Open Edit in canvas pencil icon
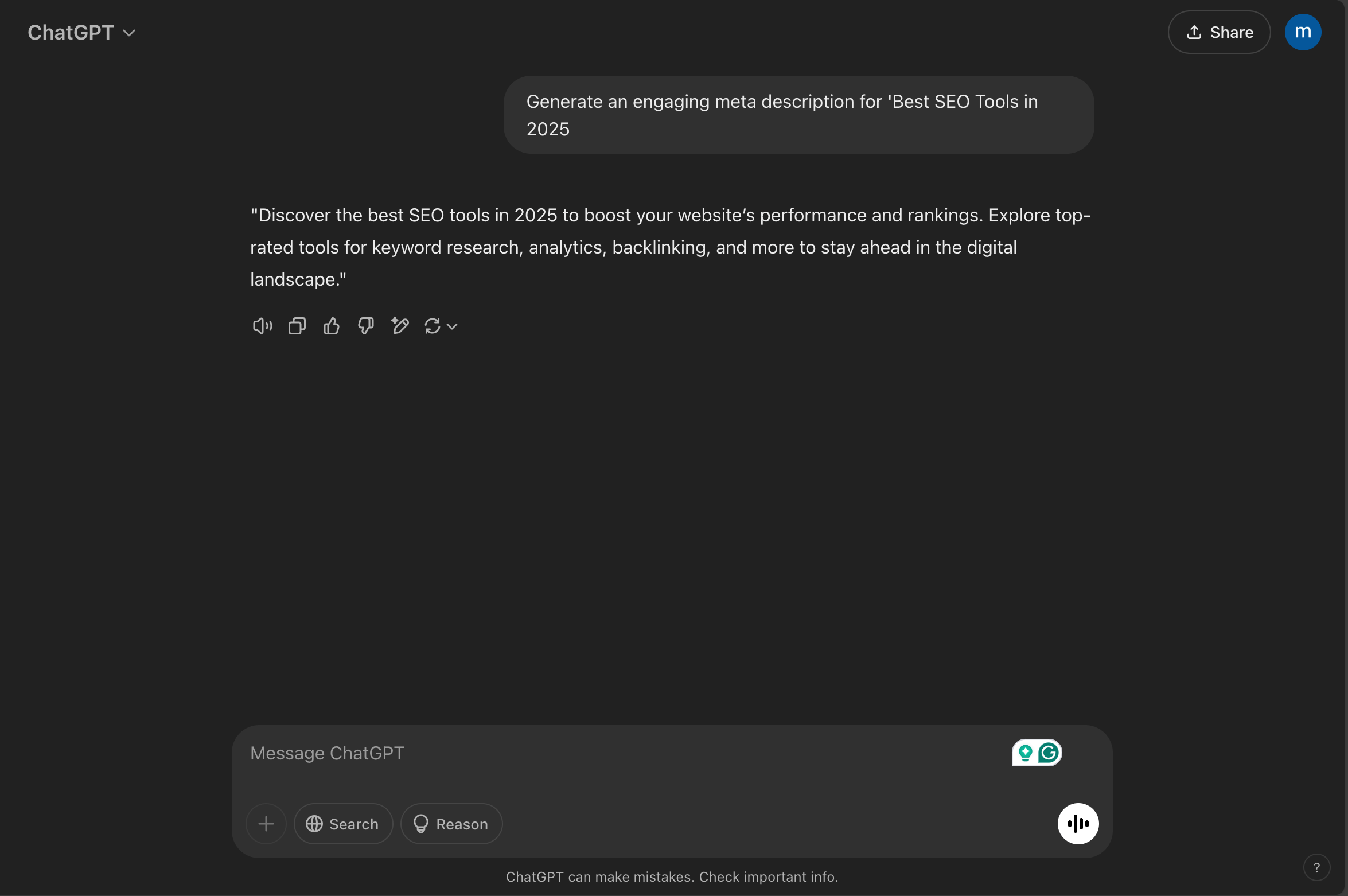Viewport: 1348px width, 896px height. 400,326
